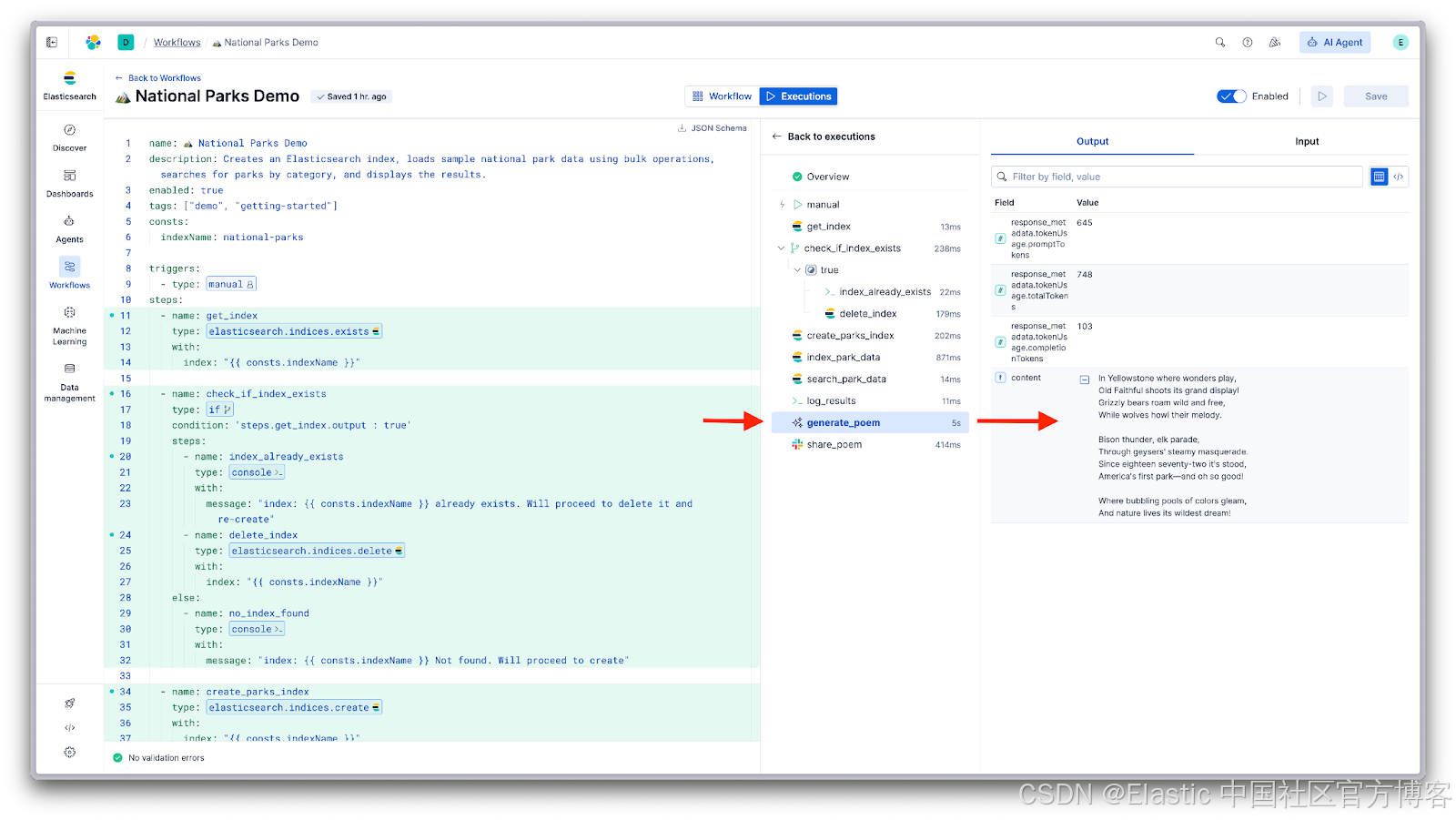Image resolution: width=1456 pixels, height=820 pixels.
Task: Click the National Parks Demo breadcrumb
Action: pyautogui.click(x=265, y=43)
